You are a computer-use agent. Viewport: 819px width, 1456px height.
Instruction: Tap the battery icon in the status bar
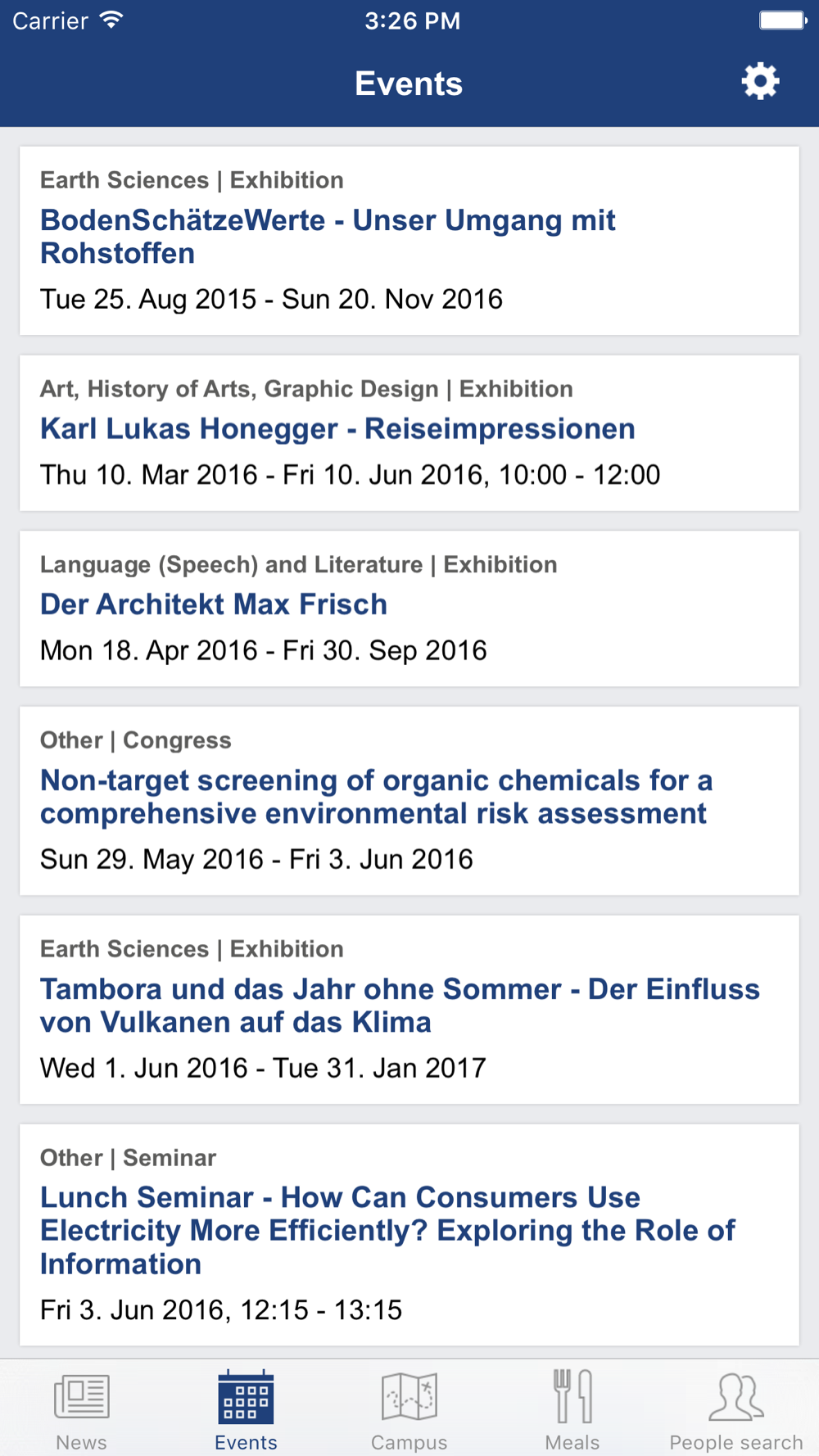(x=783, y=20)
